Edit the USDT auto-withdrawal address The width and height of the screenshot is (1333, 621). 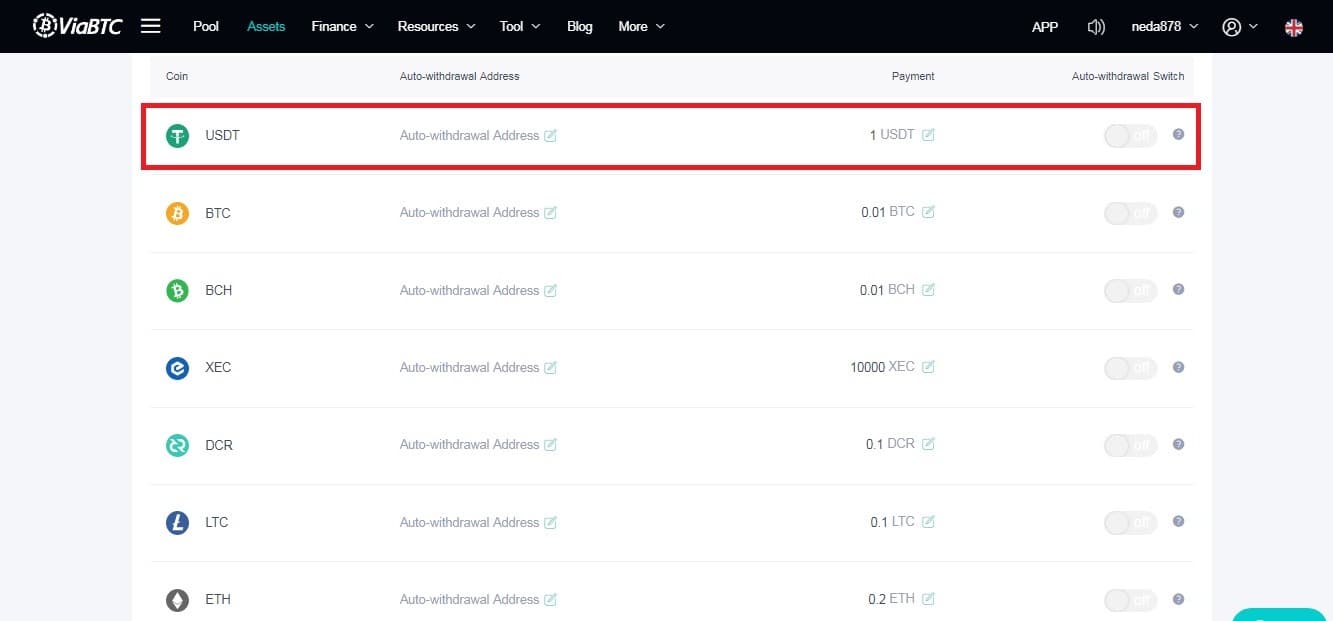(x=550, y=136)
